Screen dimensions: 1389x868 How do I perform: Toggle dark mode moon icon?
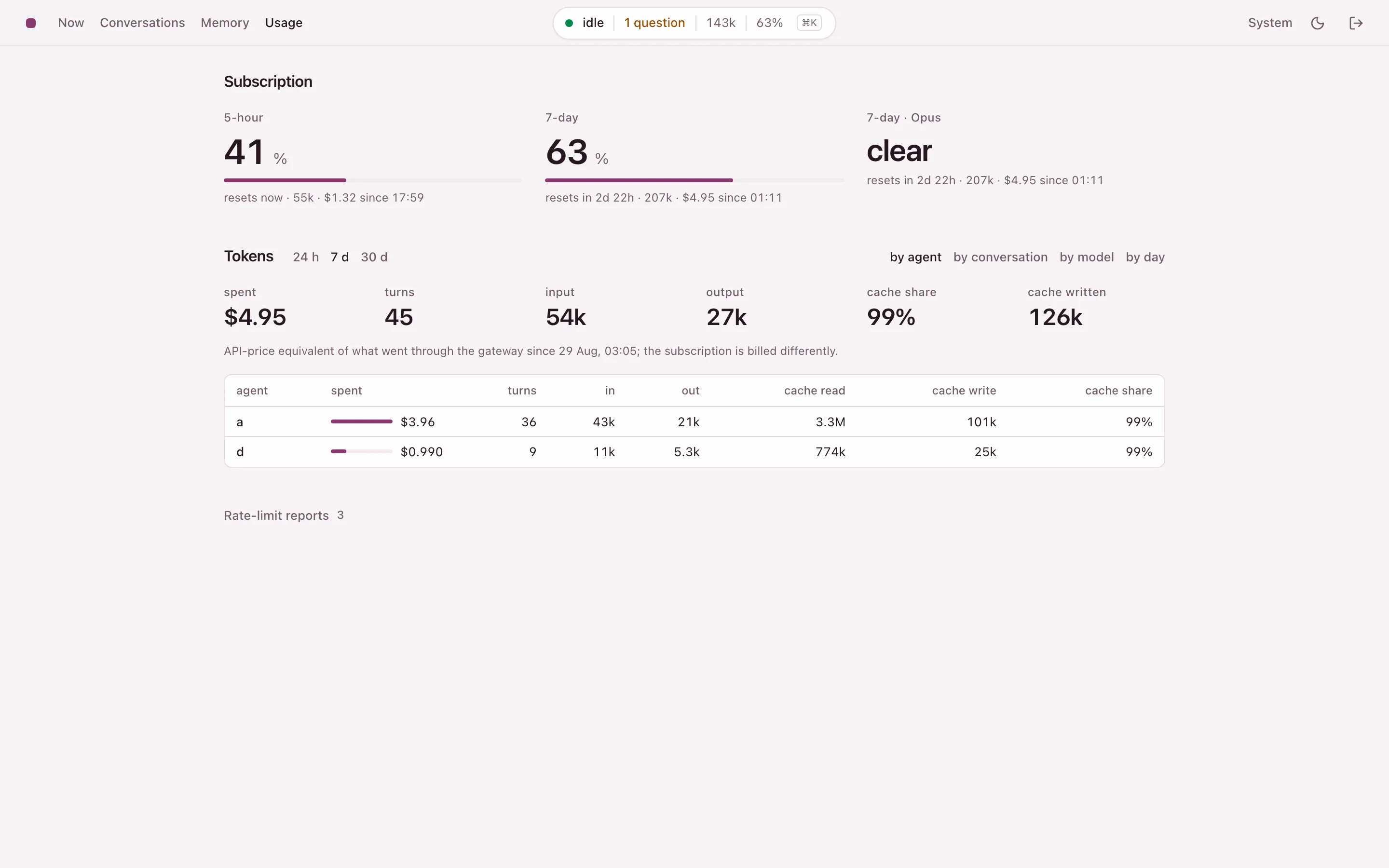[x=1318, y=23]
